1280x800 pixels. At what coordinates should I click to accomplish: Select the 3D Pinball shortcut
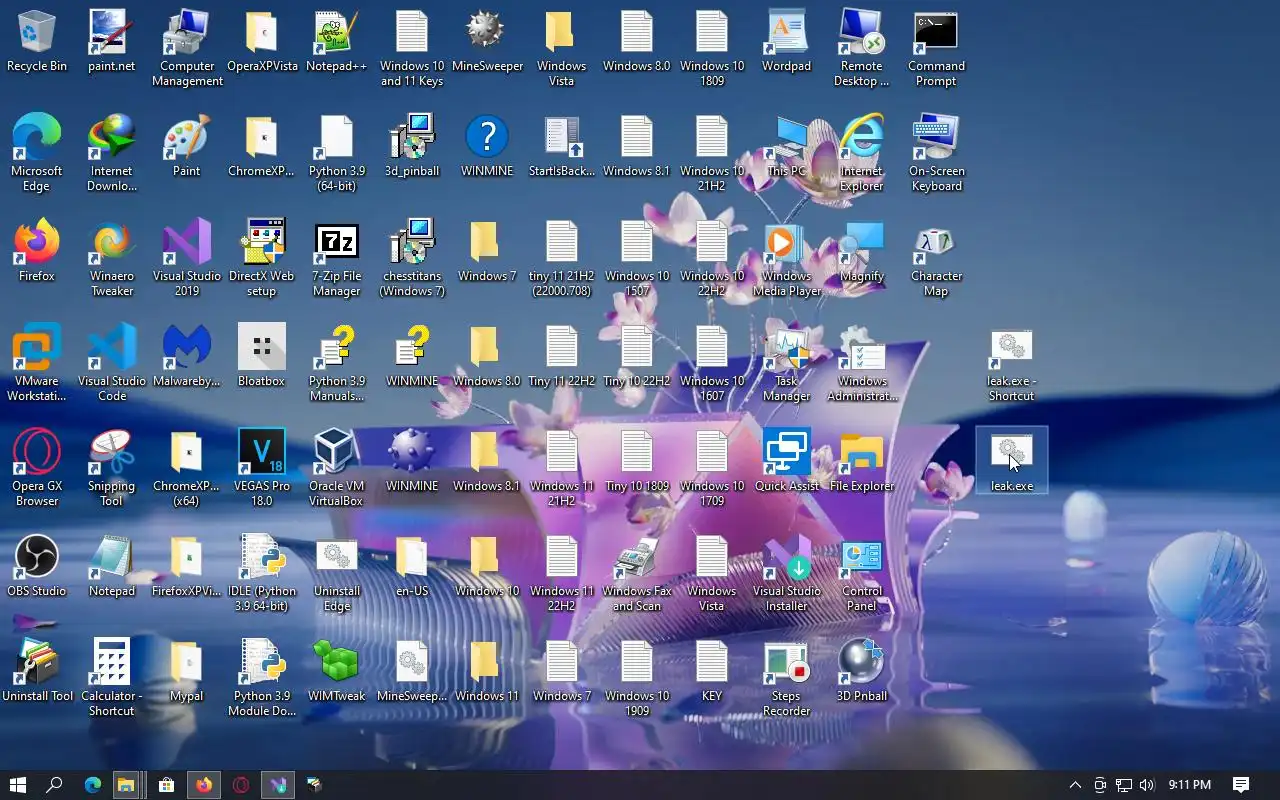pyautogui.click(x=862, y=672)
